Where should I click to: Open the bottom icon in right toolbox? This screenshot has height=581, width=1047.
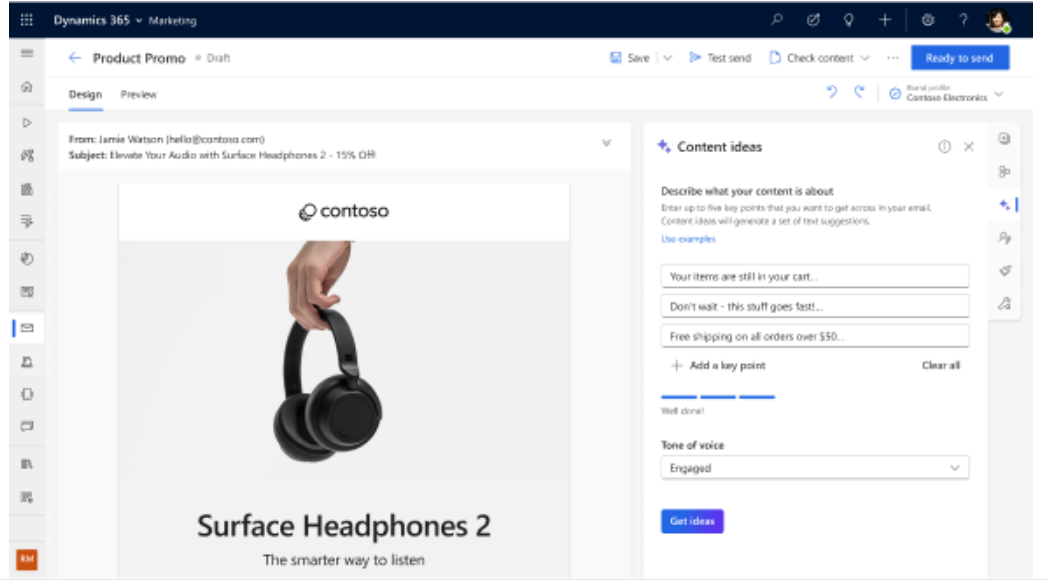pos(1004,304)
